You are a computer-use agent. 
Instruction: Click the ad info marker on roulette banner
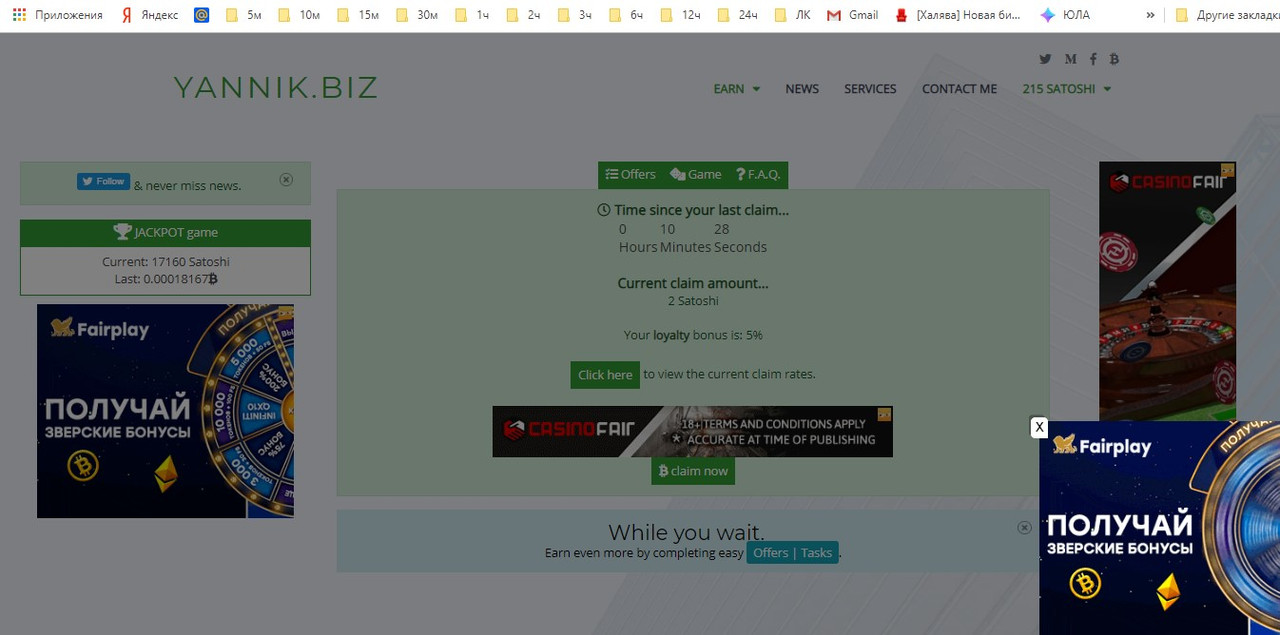pos(1228,170)
